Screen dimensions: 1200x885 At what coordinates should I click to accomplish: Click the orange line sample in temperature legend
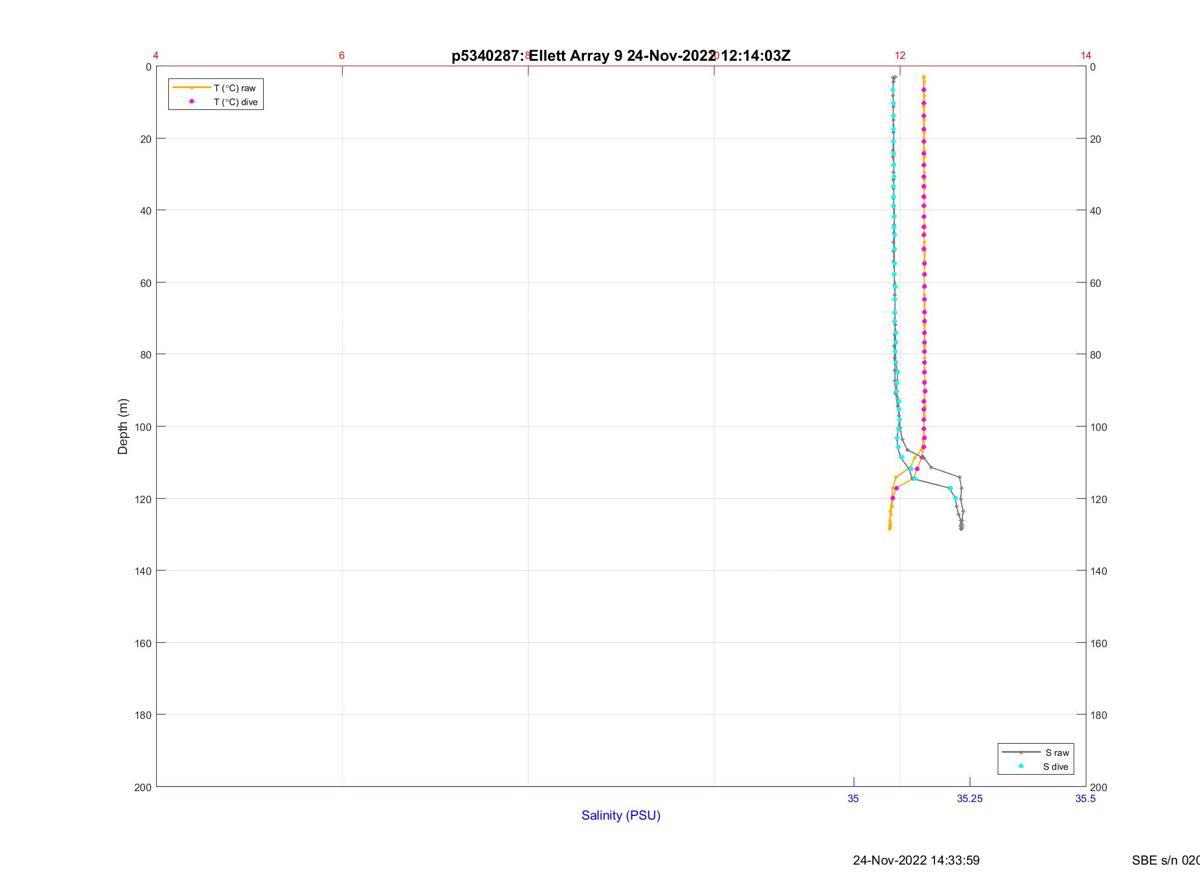(191, 88)
